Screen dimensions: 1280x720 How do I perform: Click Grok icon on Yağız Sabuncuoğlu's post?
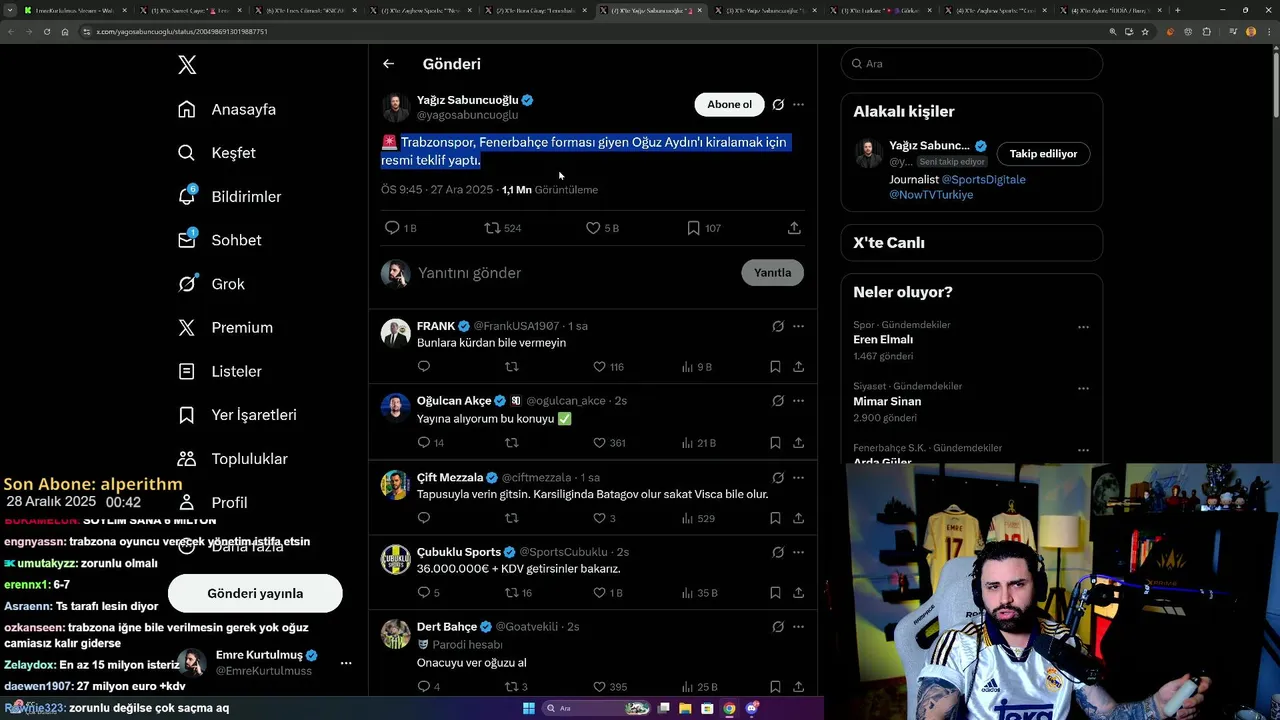[x=778, y=104]
